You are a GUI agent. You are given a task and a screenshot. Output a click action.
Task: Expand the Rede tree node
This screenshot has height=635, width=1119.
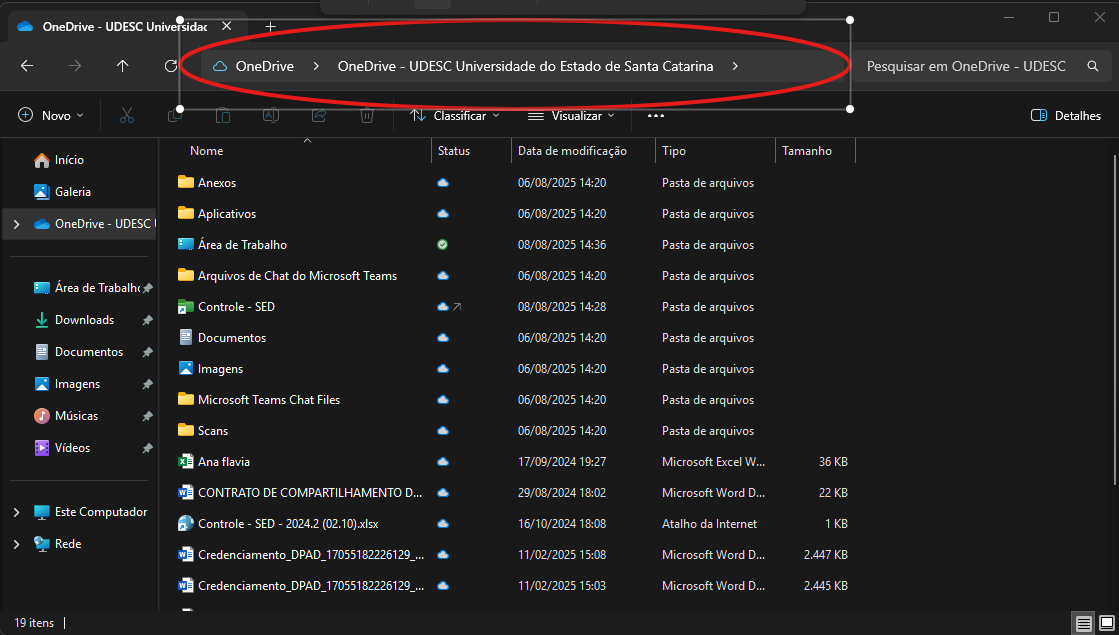coord(16,544)
